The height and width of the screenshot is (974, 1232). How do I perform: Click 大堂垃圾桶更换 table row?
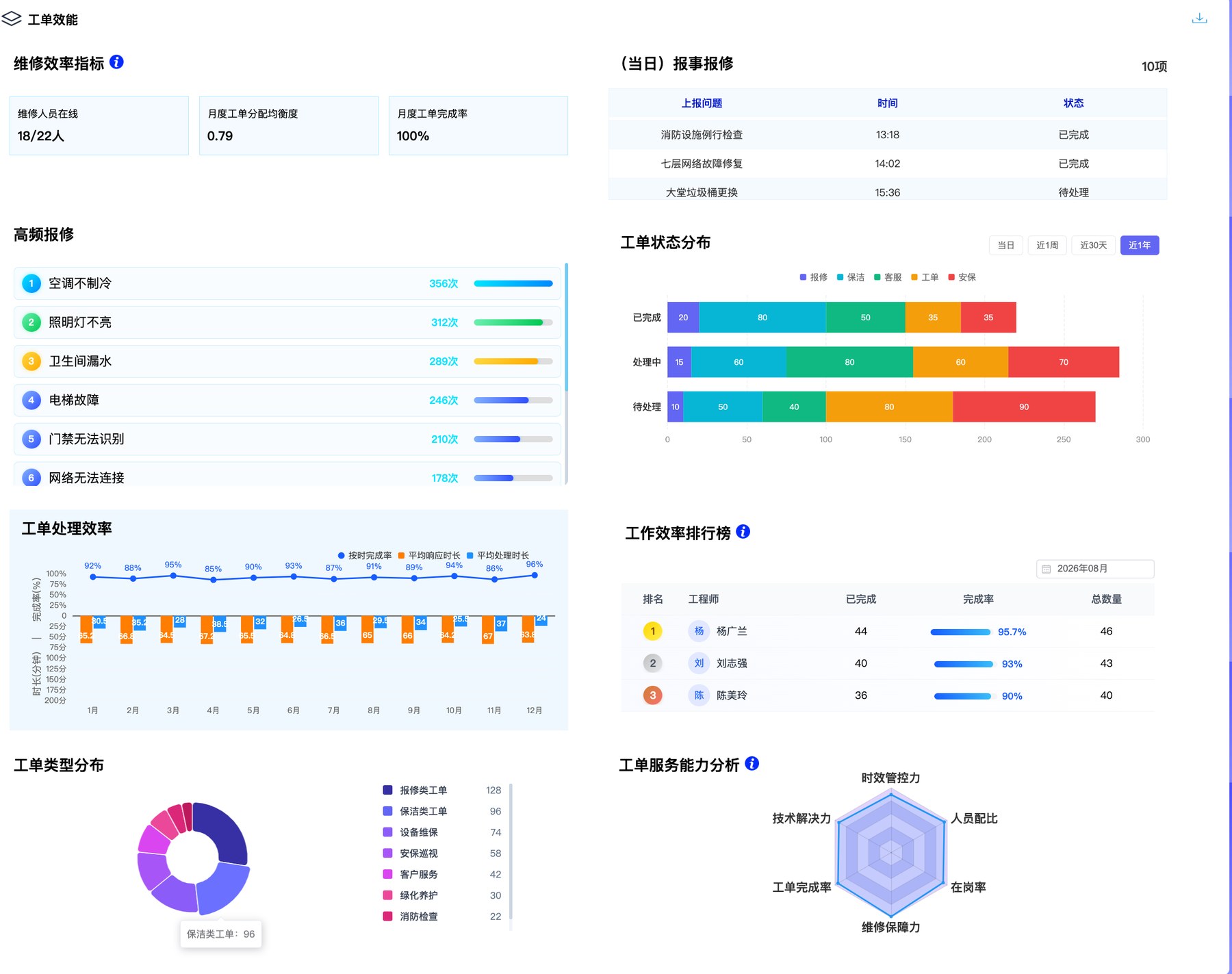(888, 190)
